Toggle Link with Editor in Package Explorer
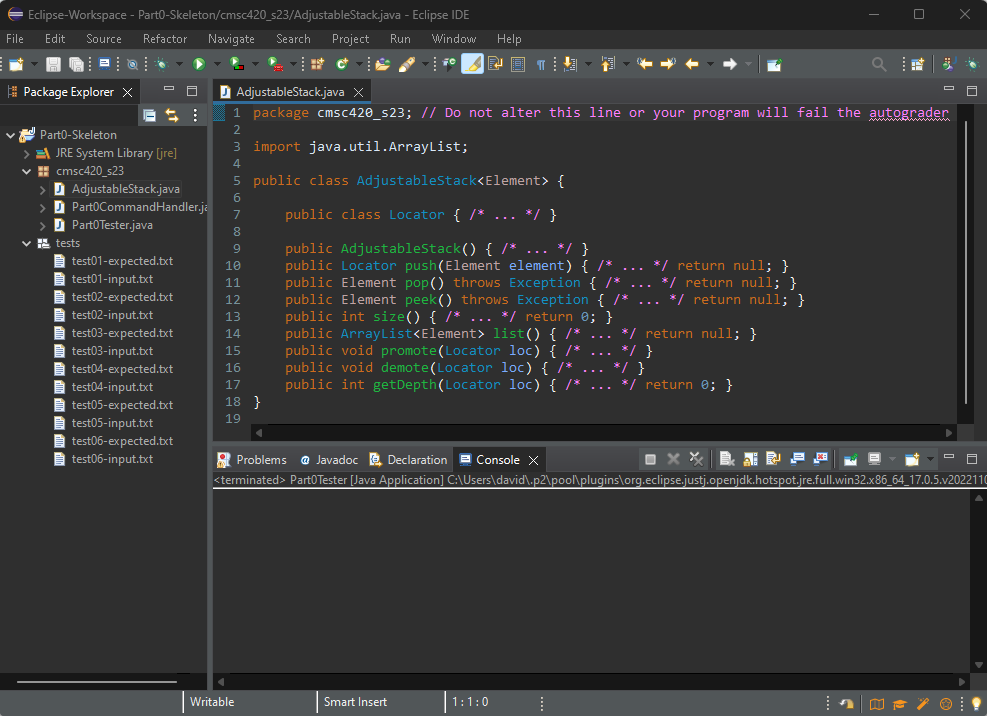 173,115
